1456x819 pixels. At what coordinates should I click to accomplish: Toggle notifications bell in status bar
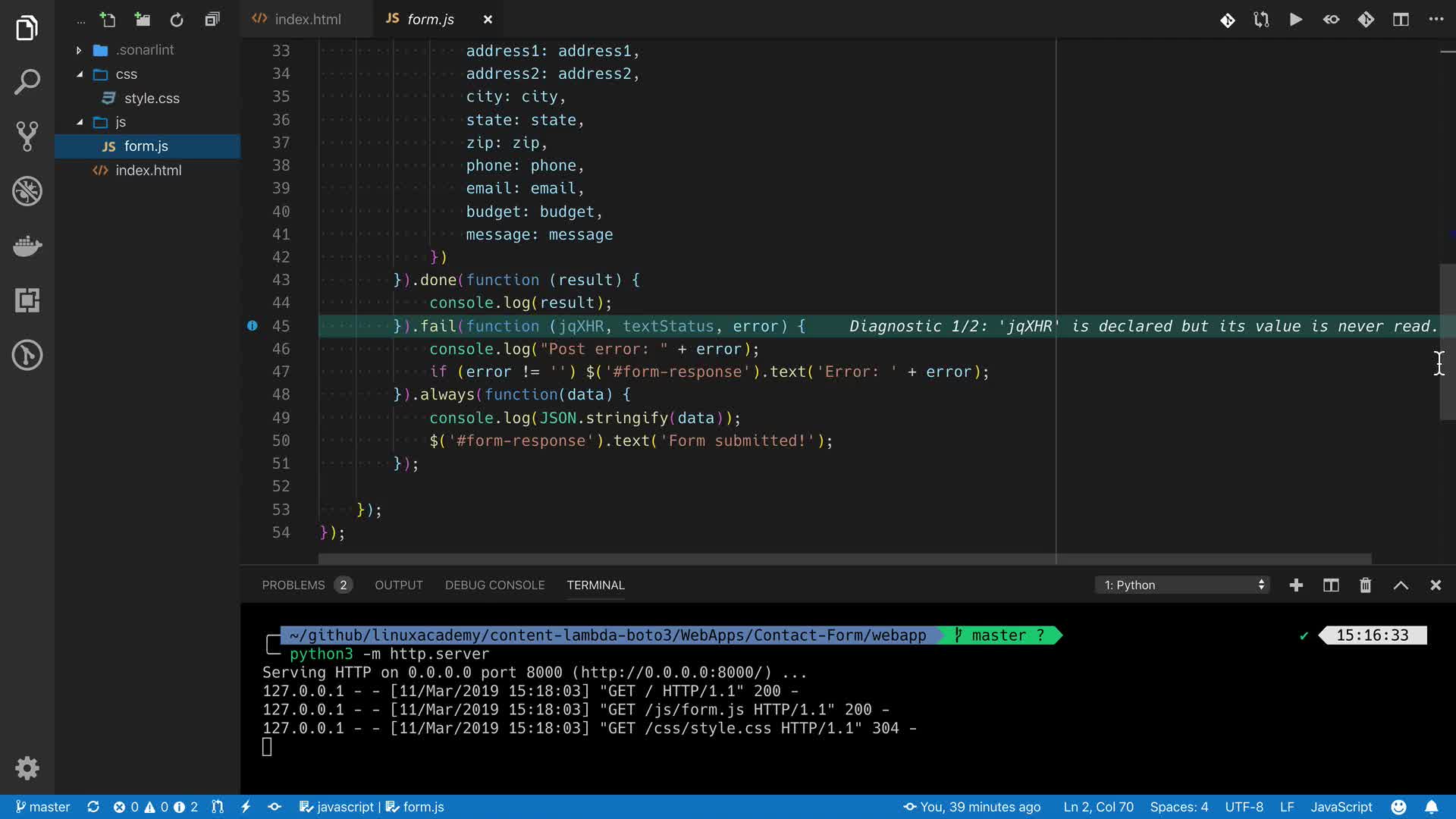click(1431, 807)
